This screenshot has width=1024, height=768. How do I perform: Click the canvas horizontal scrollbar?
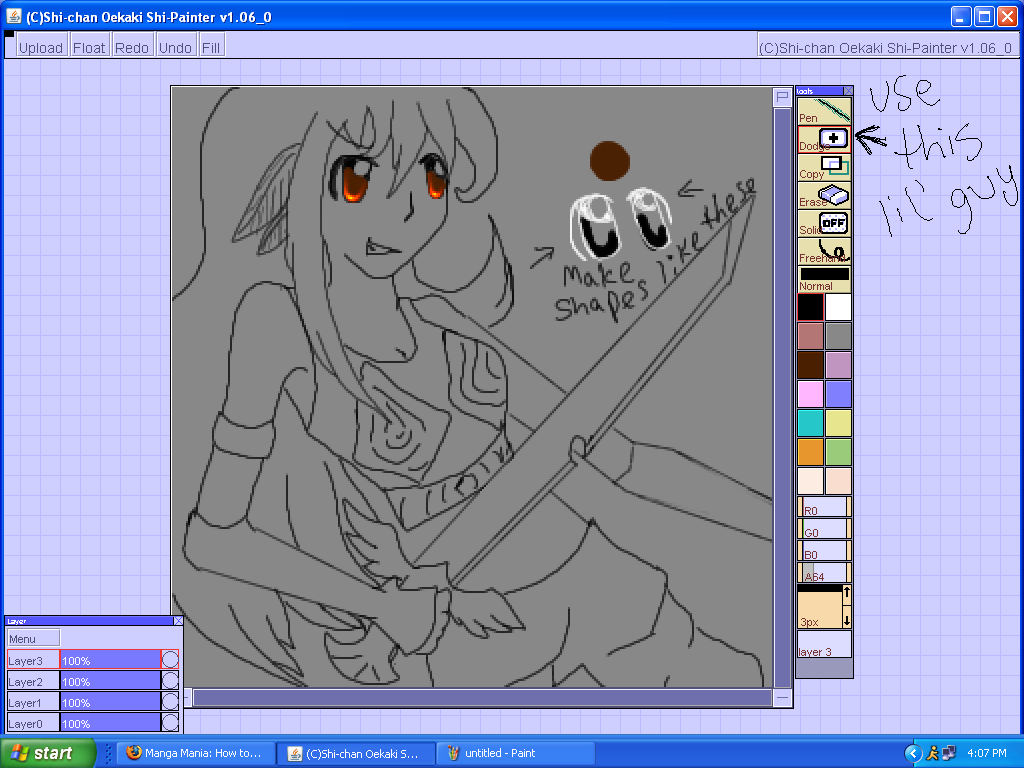(x=482, y=697)
